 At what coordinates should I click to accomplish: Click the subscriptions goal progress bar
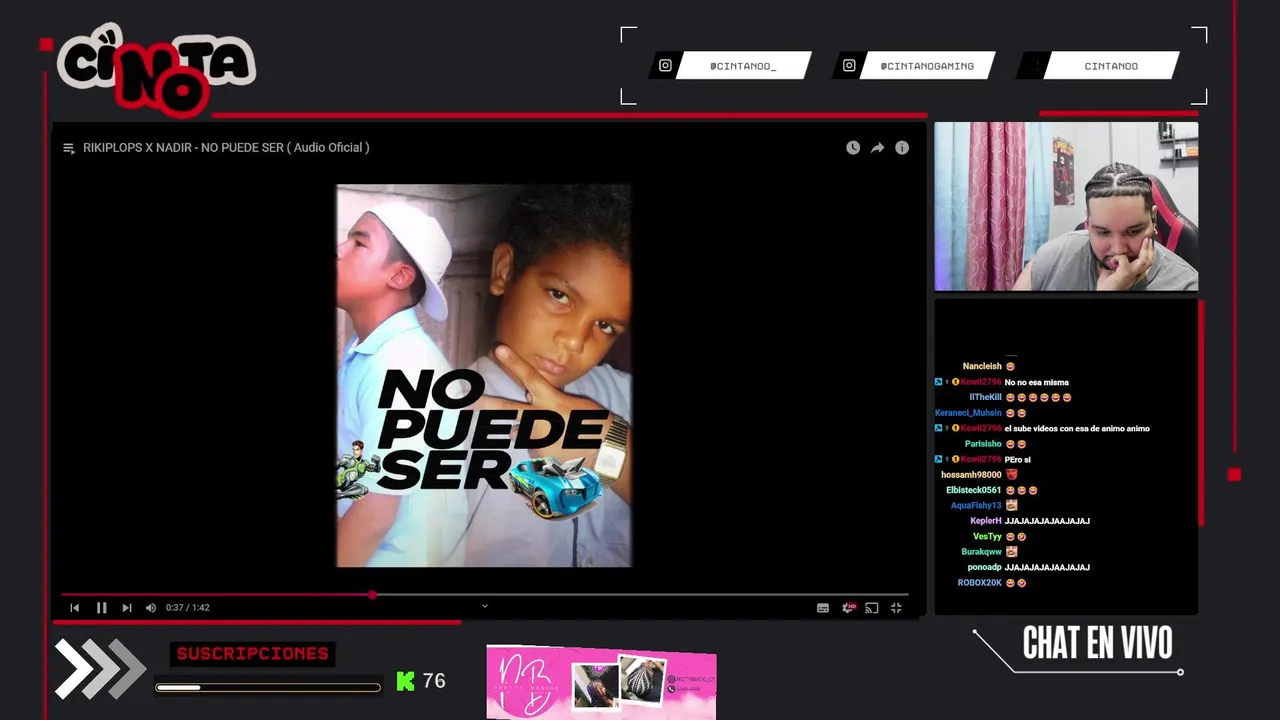(268, 687)
